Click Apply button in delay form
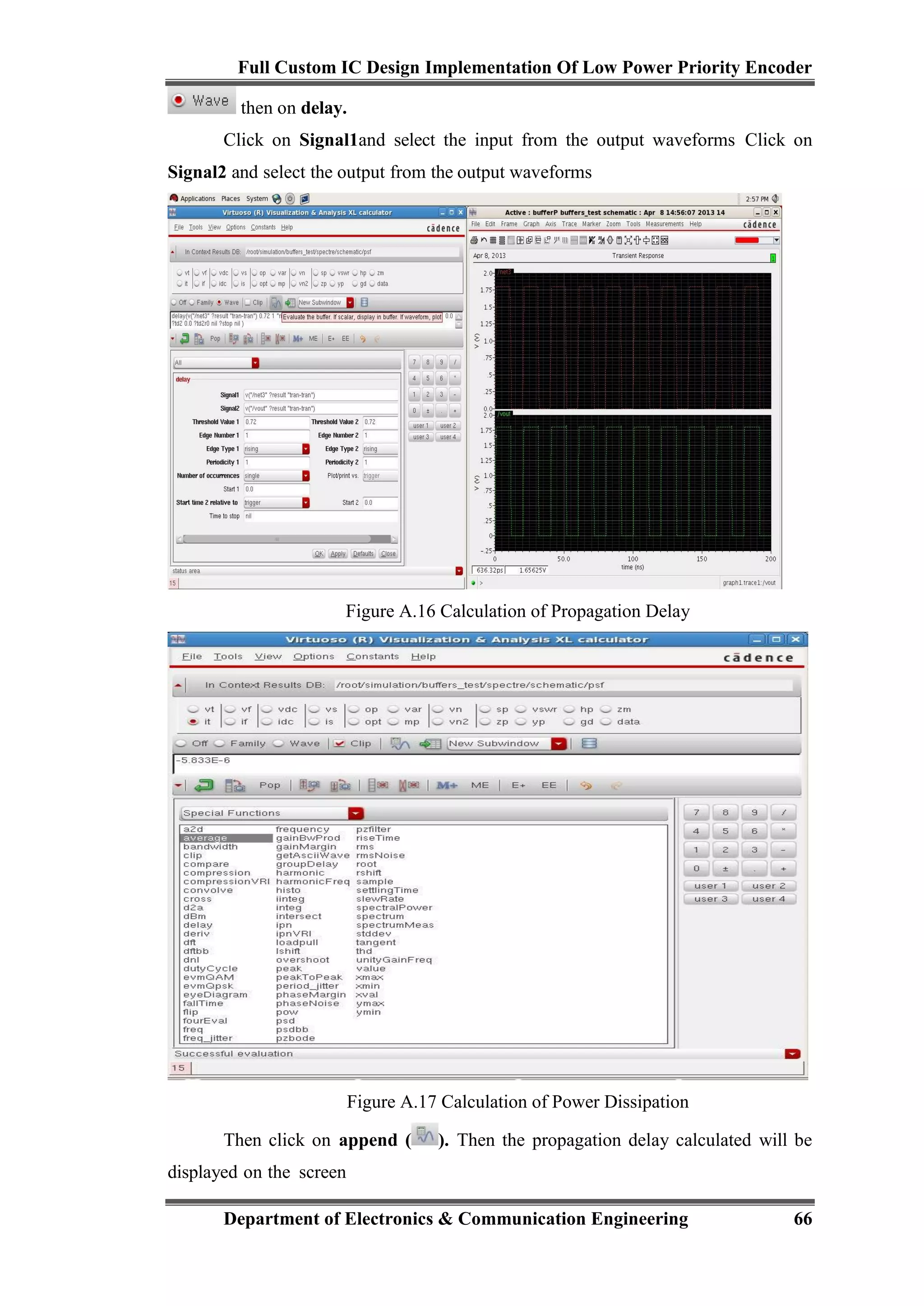924x1306 pixels. click(x=338, y=554)
